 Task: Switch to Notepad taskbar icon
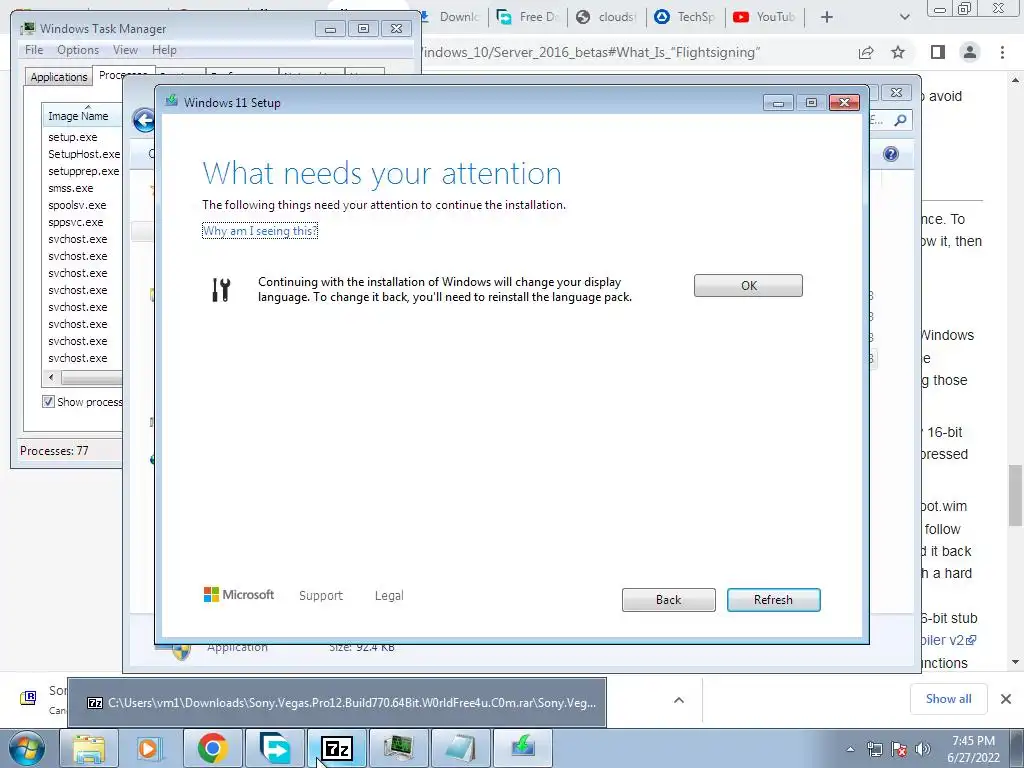click(460, 748)
